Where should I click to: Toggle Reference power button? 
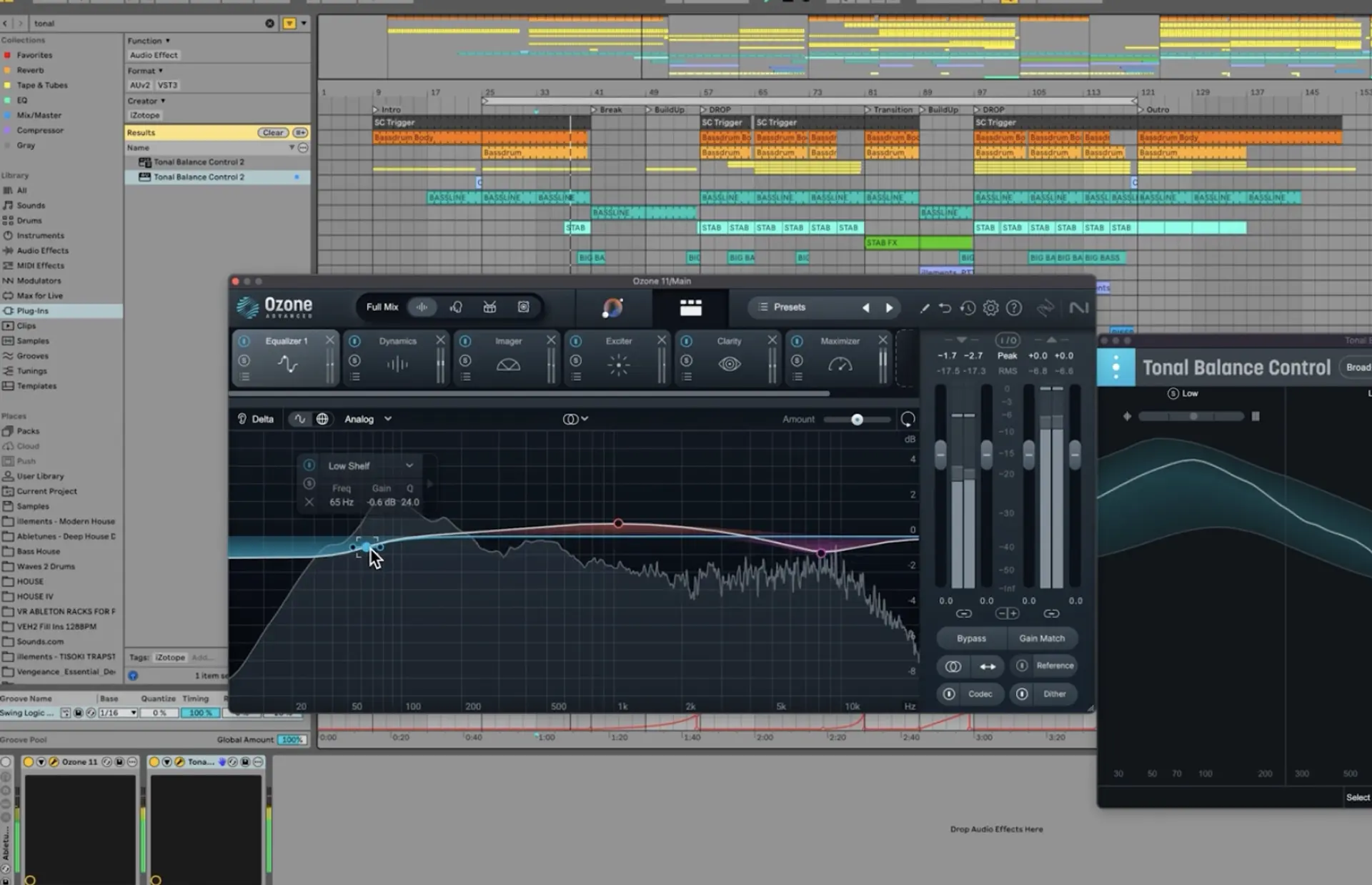[1022, 666]
